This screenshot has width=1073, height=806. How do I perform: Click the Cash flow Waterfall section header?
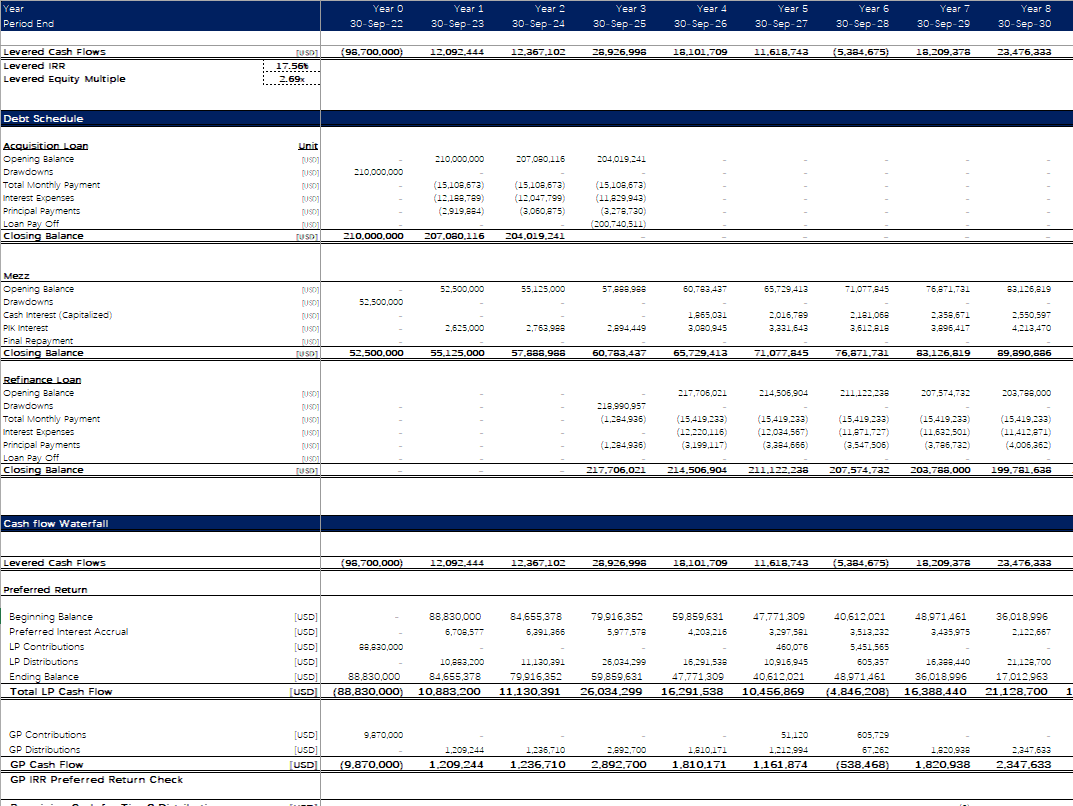(56, 523)
